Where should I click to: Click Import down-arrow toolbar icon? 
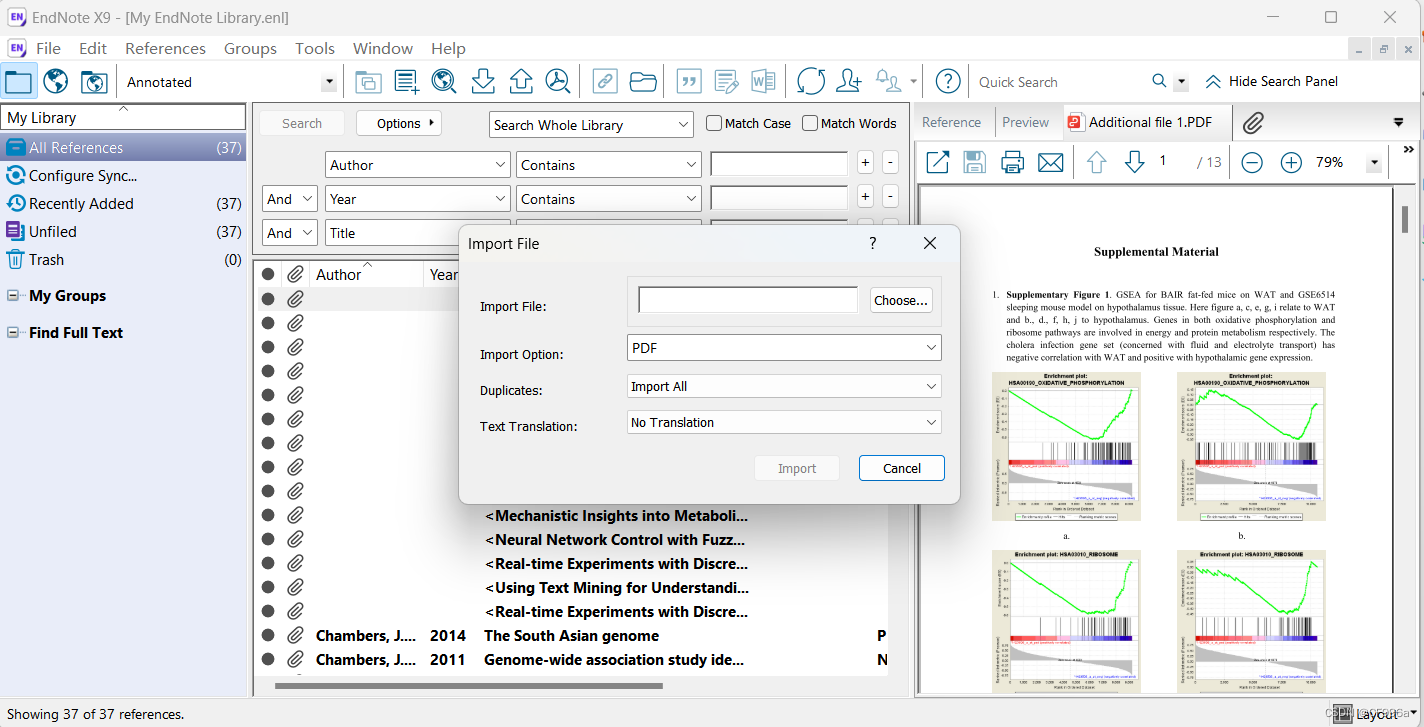(x=483, y=82)
